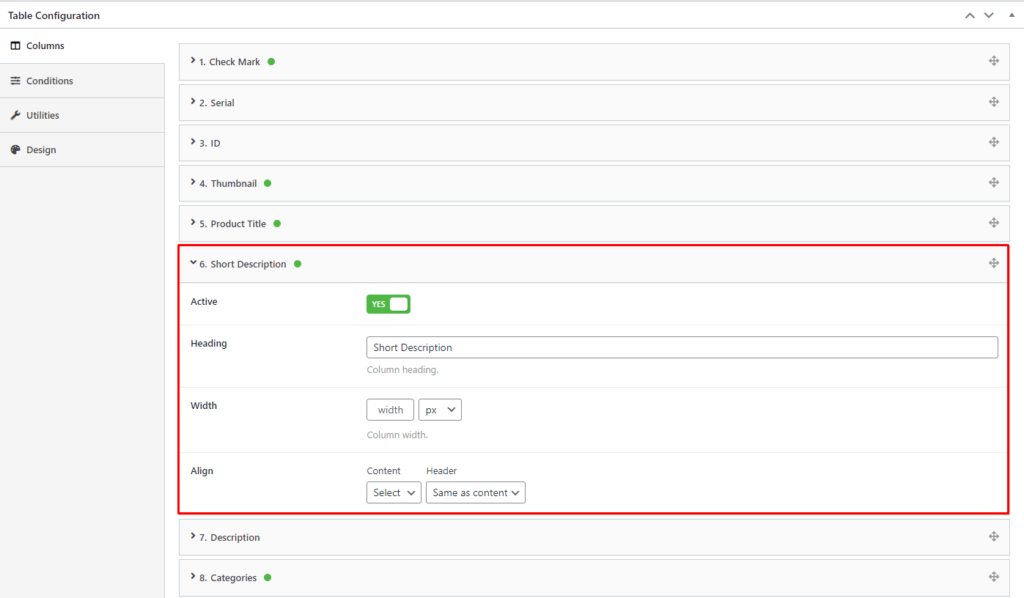Image resolution: width=1024 pixels, height=598 pixels.
Task: Open the Content align Select dropdown
Action: click(393, 492)
